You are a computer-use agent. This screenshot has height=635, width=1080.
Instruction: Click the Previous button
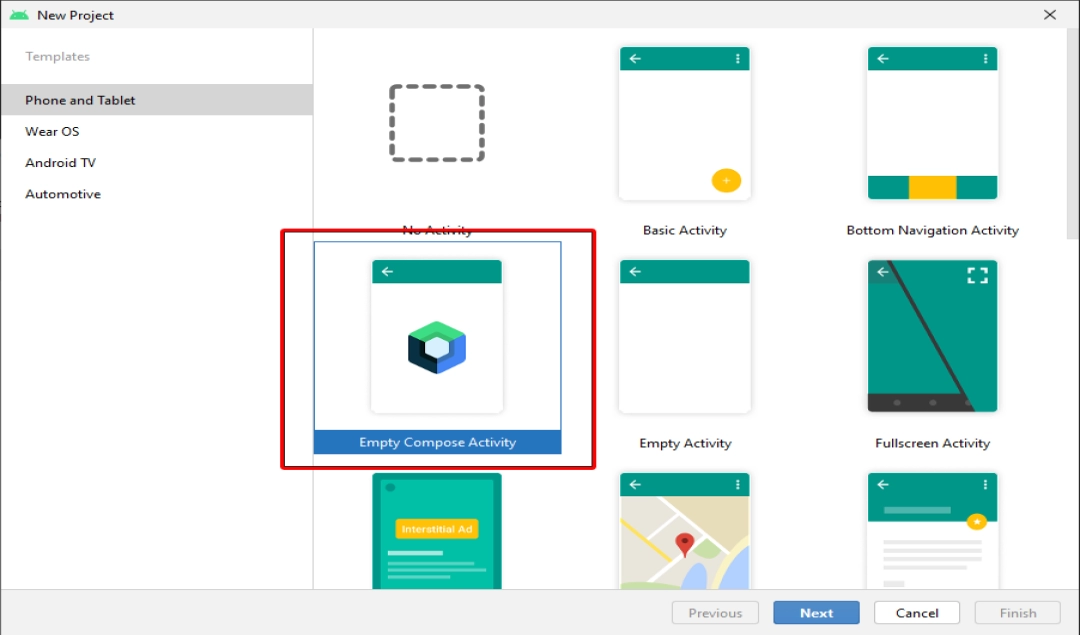[x=715, y=612]
